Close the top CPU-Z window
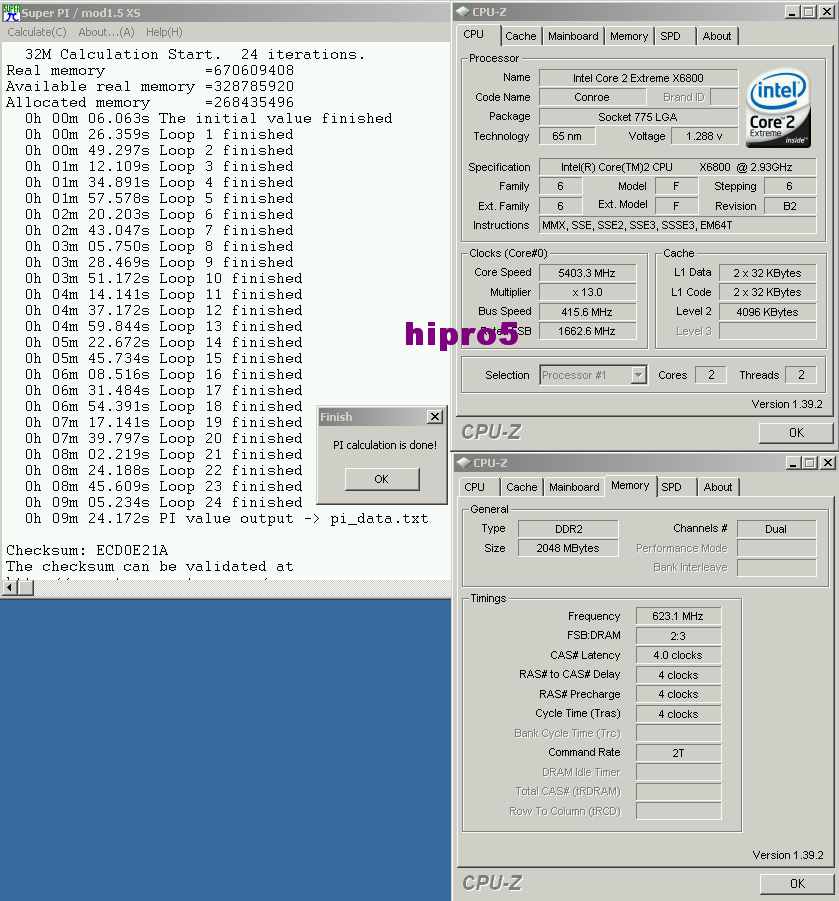The height and width of the screenshot is (901, 839). click(x=826, y=11)
